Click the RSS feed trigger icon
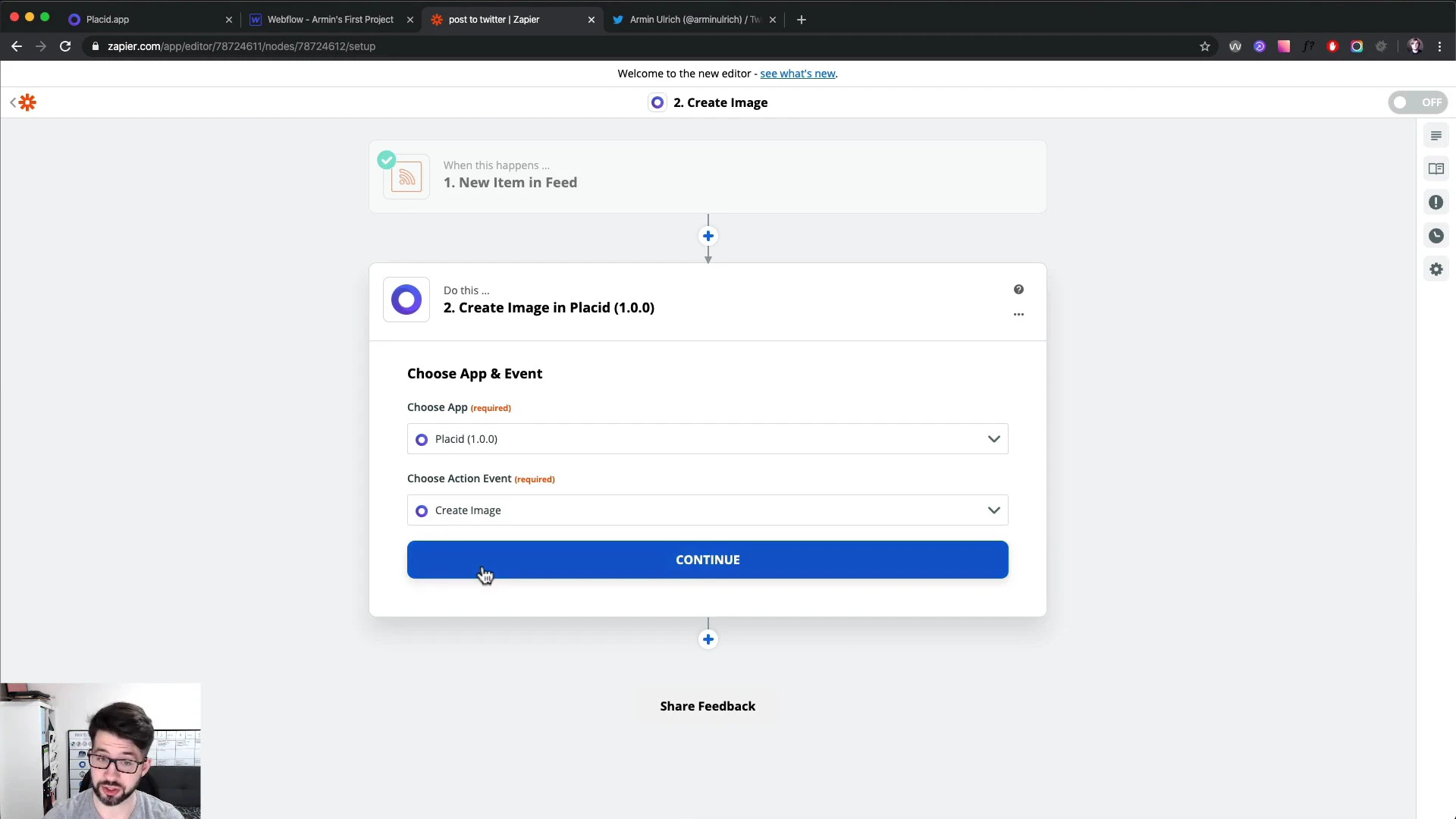The width and height of the screenshot is (1456, 819). (x=406, y=177)
